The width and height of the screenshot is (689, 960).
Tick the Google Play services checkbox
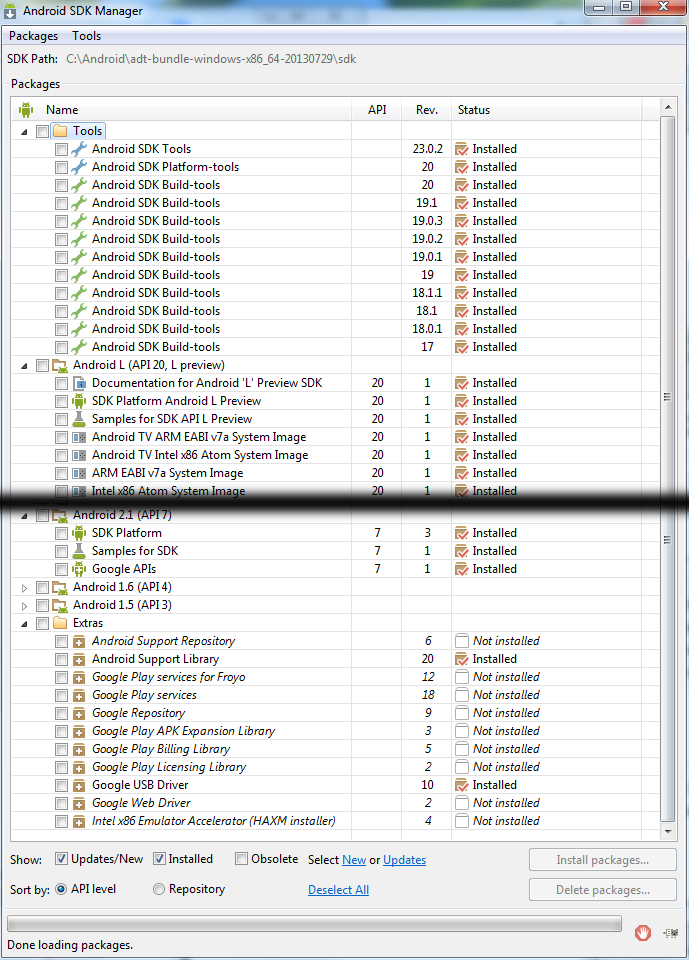pyautogui.click(x=62, y=695)
